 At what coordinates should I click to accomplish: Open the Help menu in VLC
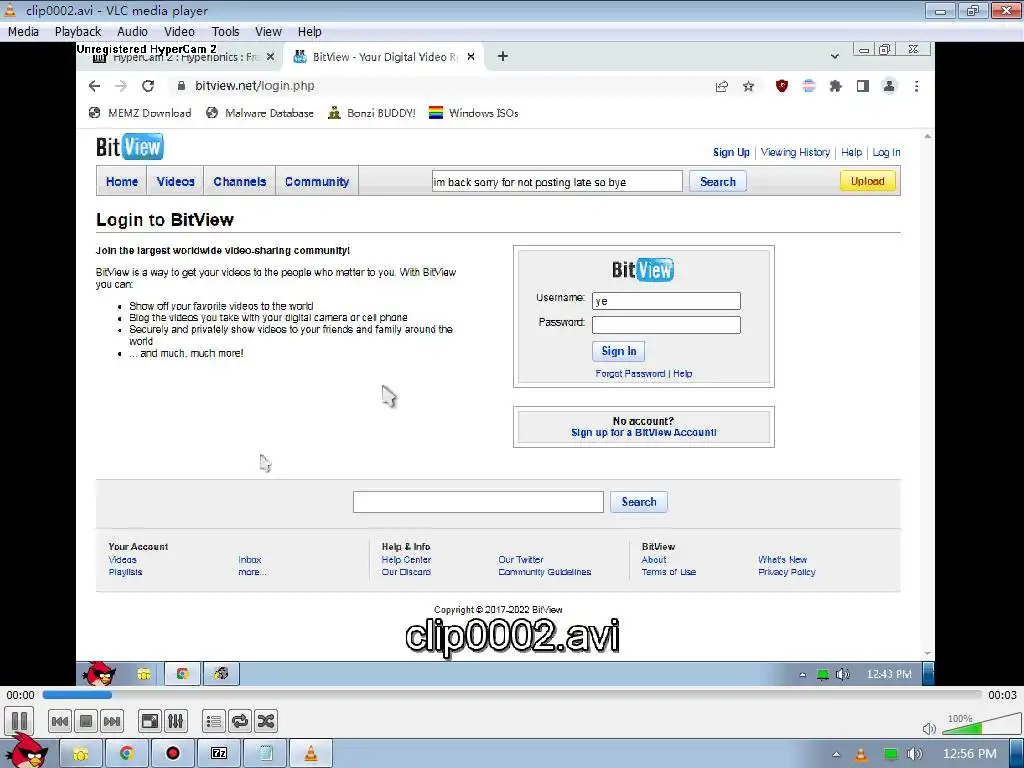pos(310,31)
